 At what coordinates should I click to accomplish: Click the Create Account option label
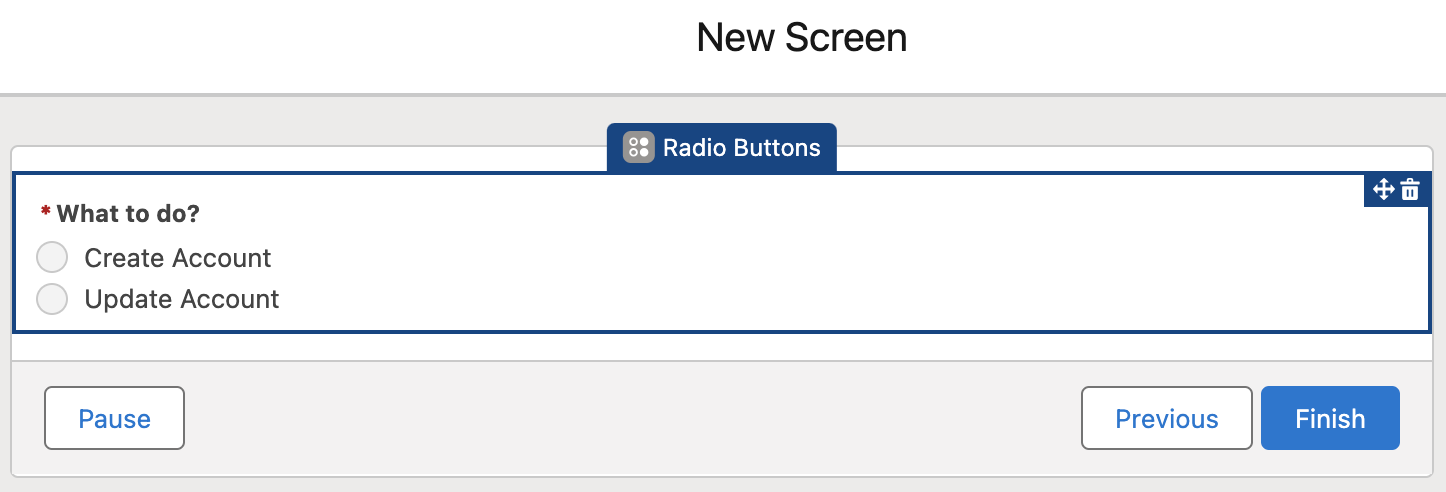178,258
